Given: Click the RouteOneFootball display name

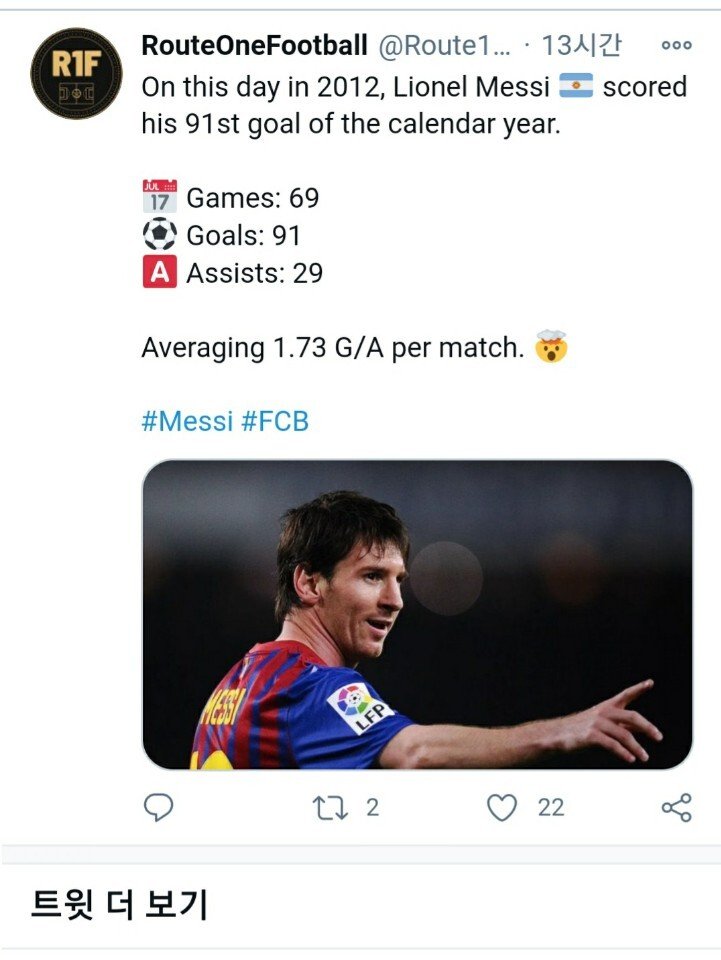Looking at the screenshot, I should pyautogui.click(x=254, y=45).
